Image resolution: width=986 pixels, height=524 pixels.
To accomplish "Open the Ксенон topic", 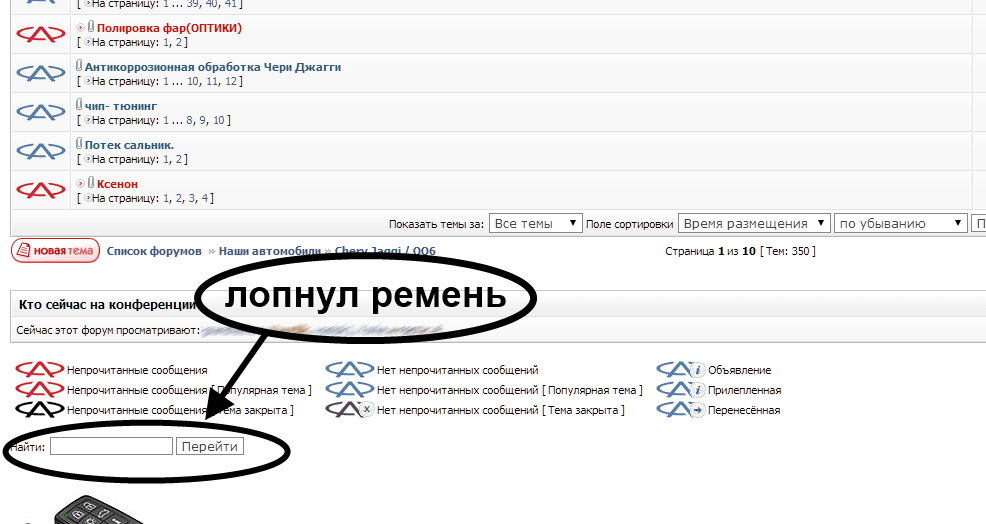I will [x=117, y=184].
